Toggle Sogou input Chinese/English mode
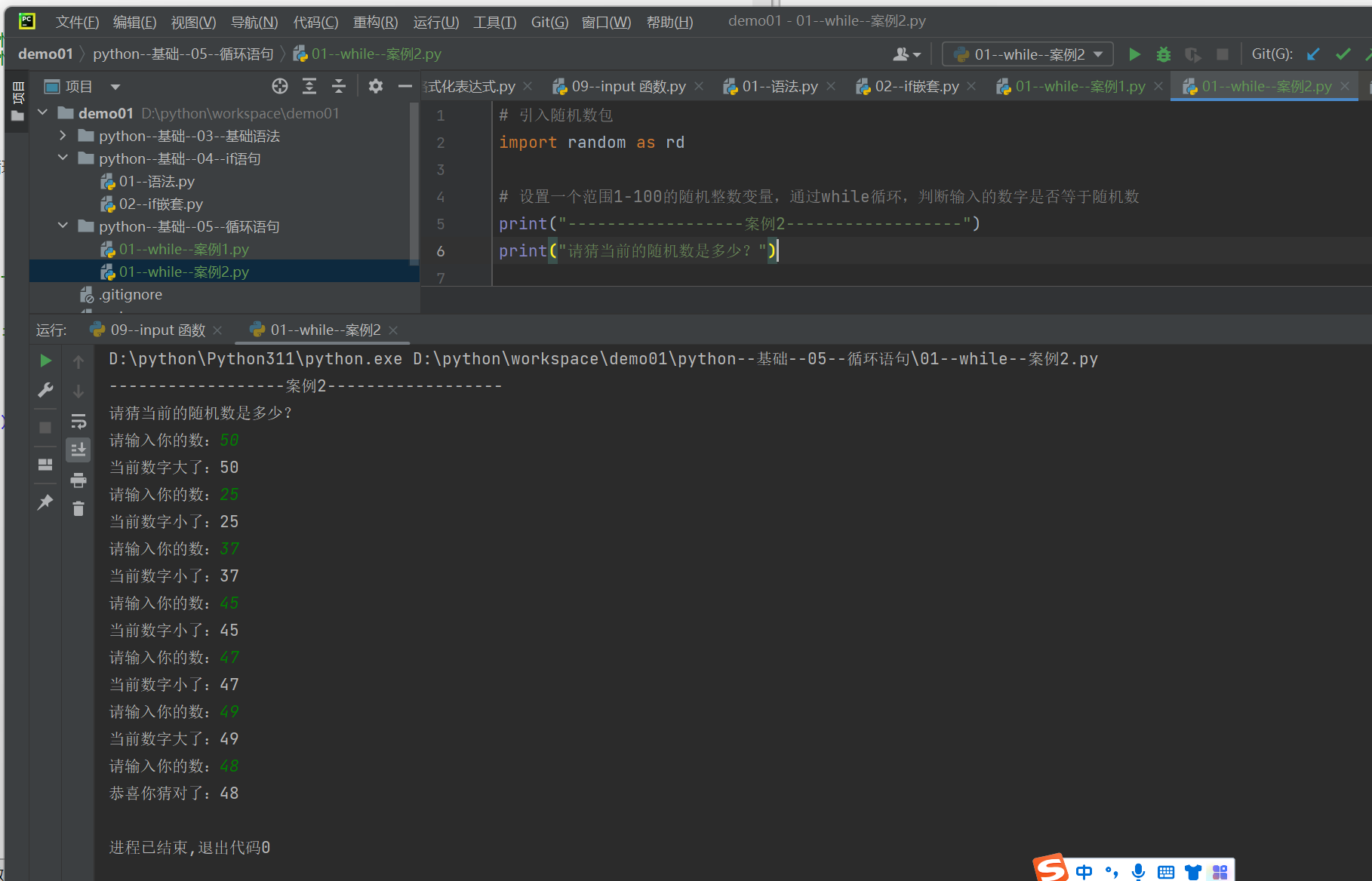 pyautogui.click(x=1084, y=872)
